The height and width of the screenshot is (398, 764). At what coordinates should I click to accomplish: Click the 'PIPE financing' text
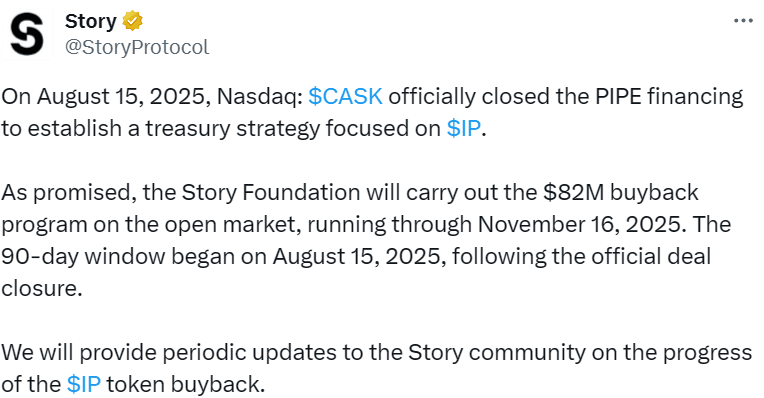[x=668, y=96]
